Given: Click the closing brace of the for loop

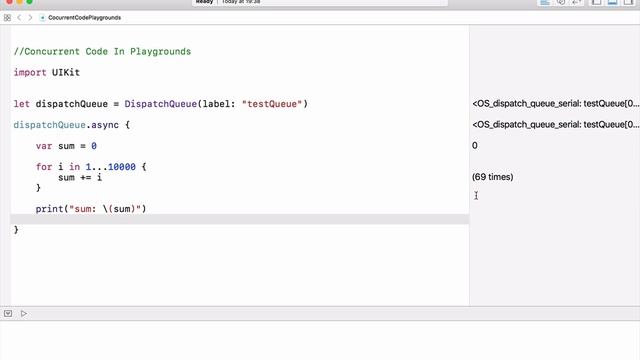Looking at the screenshot, I should 38,188.
